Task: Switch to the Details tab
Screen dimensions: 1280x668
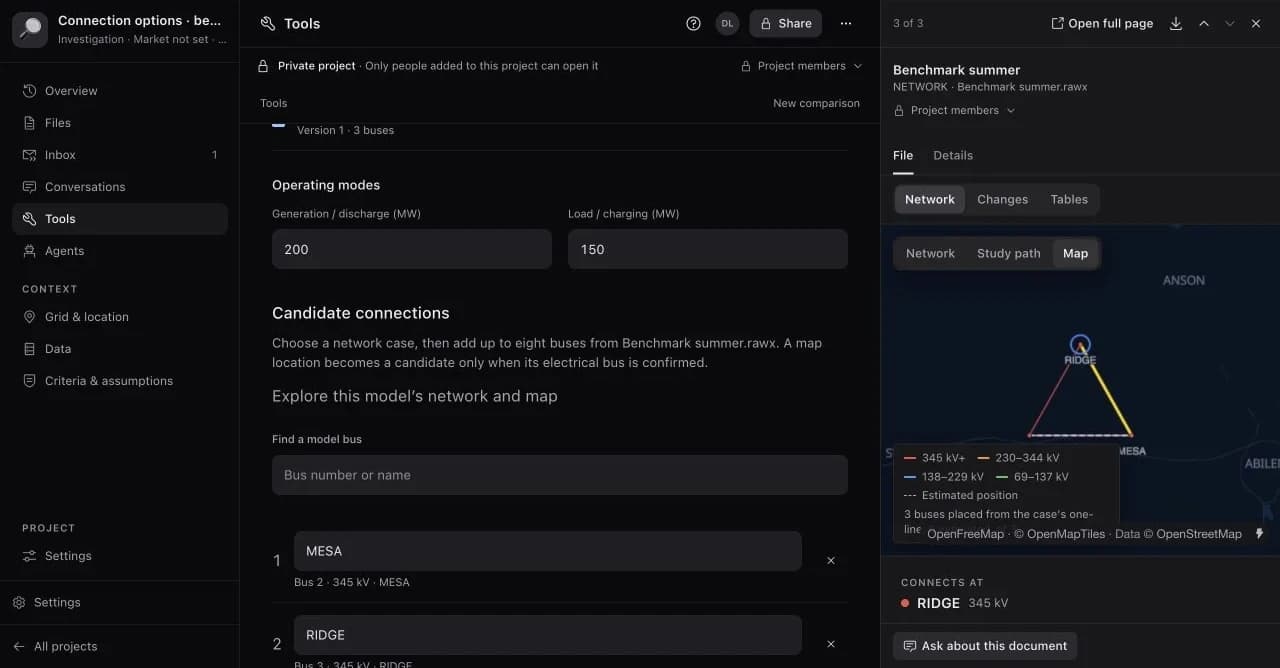Action: pos(953,156)
